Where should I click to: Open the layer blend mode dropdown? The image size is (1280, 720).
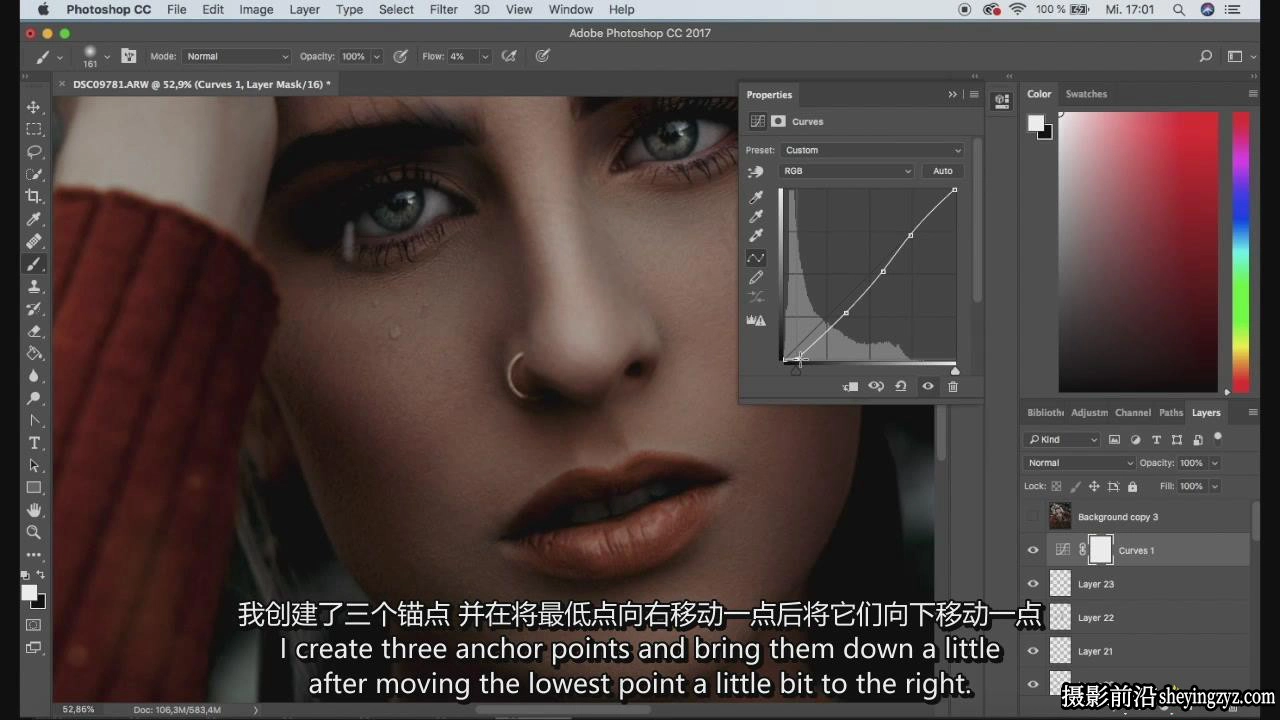[x=1079, y=463]
